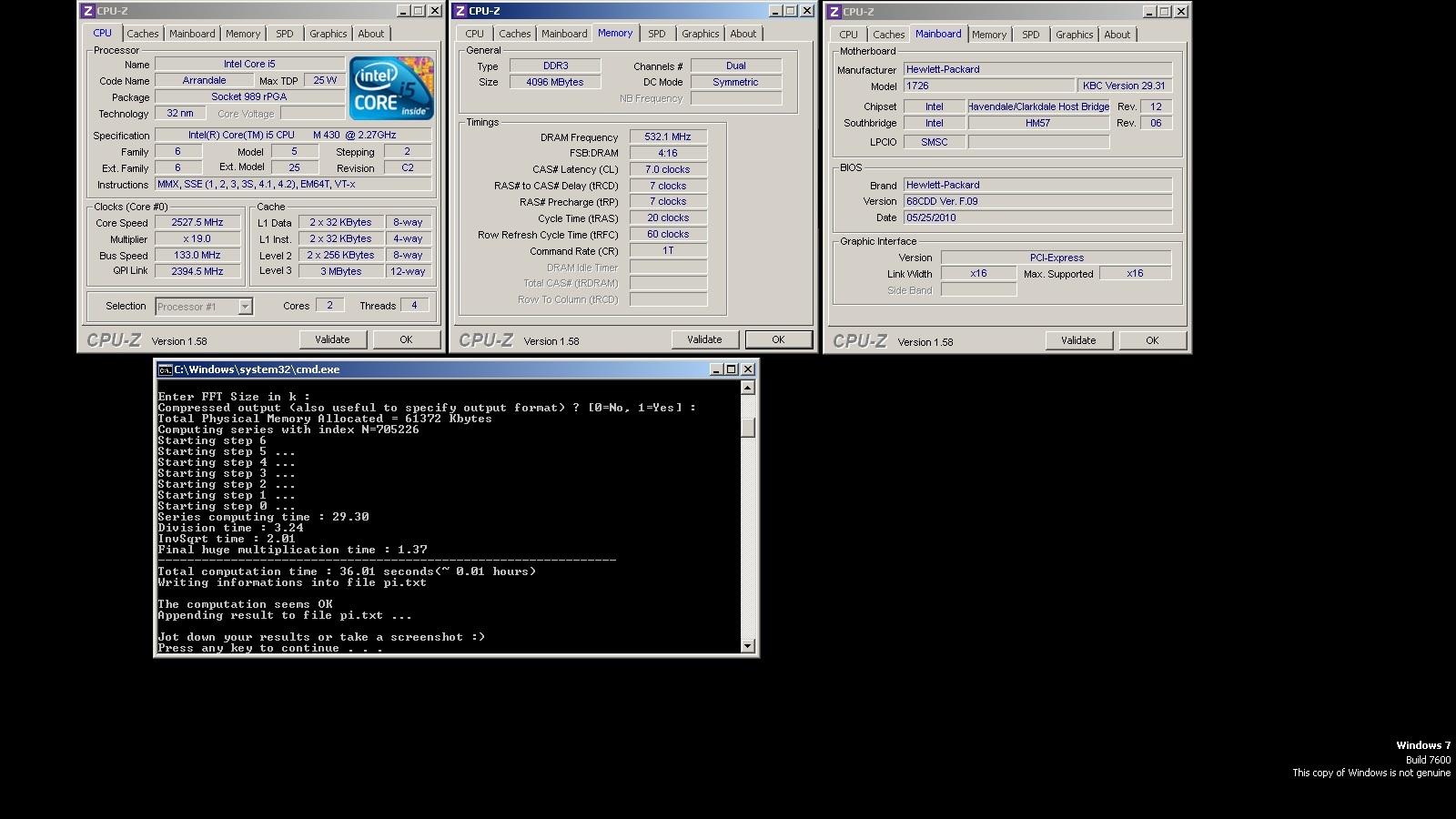
Task: Open SPD tab in the Mainboard window
Action: [1030, 35]
